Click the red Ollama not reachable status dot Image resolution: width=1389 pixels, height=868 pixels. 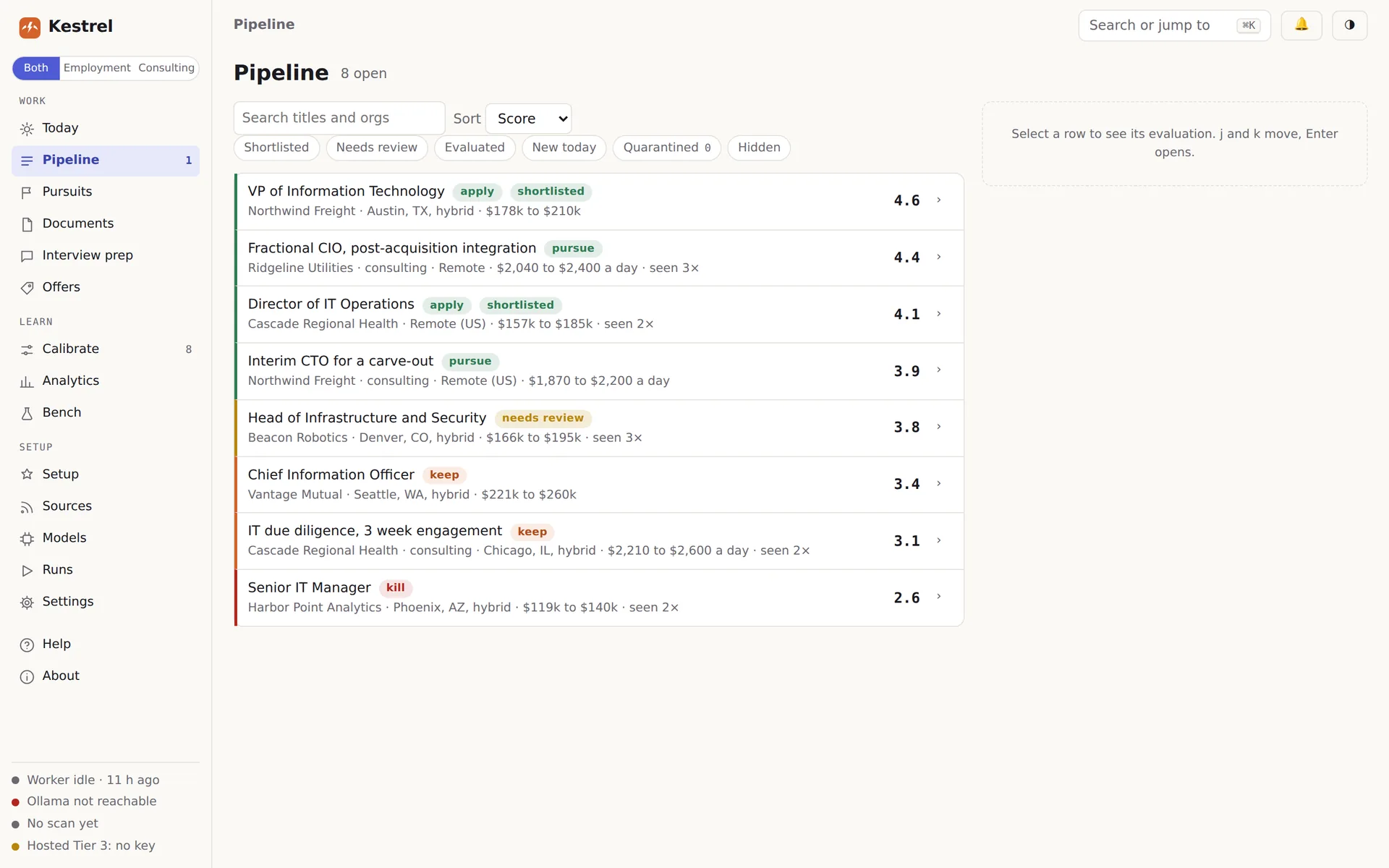(15, 802)
